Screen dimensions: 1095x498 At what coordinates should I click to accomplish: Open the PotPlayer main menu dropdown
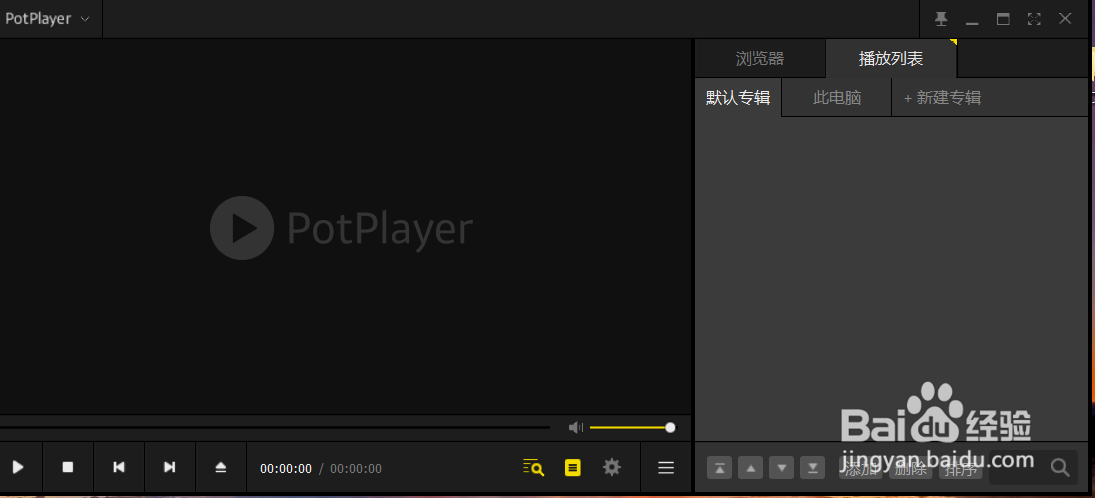(47, 19)
